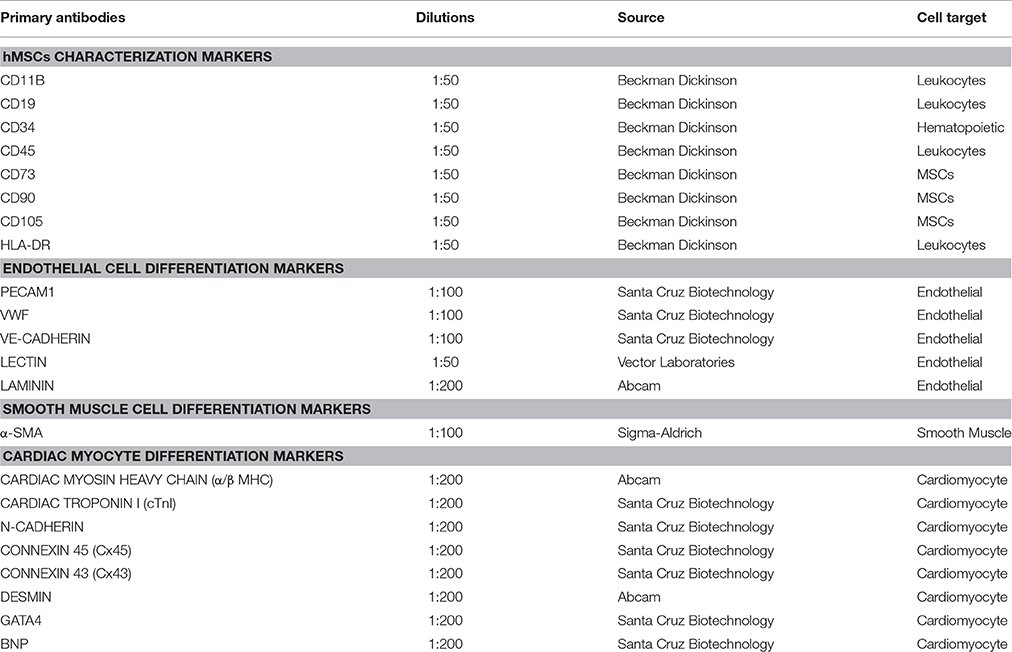Image resolution: width=1012 pixels, height=652 pixels.
Task: Click the HLA-DR antibody cell
Action: [25, 245]
